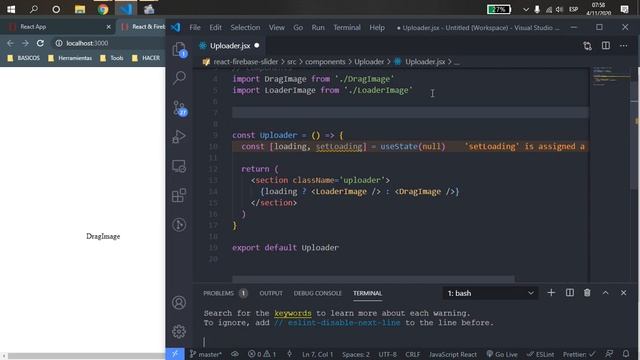Split the editor to the right
The height and width of the screenshot is (360, 640).
click(606, 46)
